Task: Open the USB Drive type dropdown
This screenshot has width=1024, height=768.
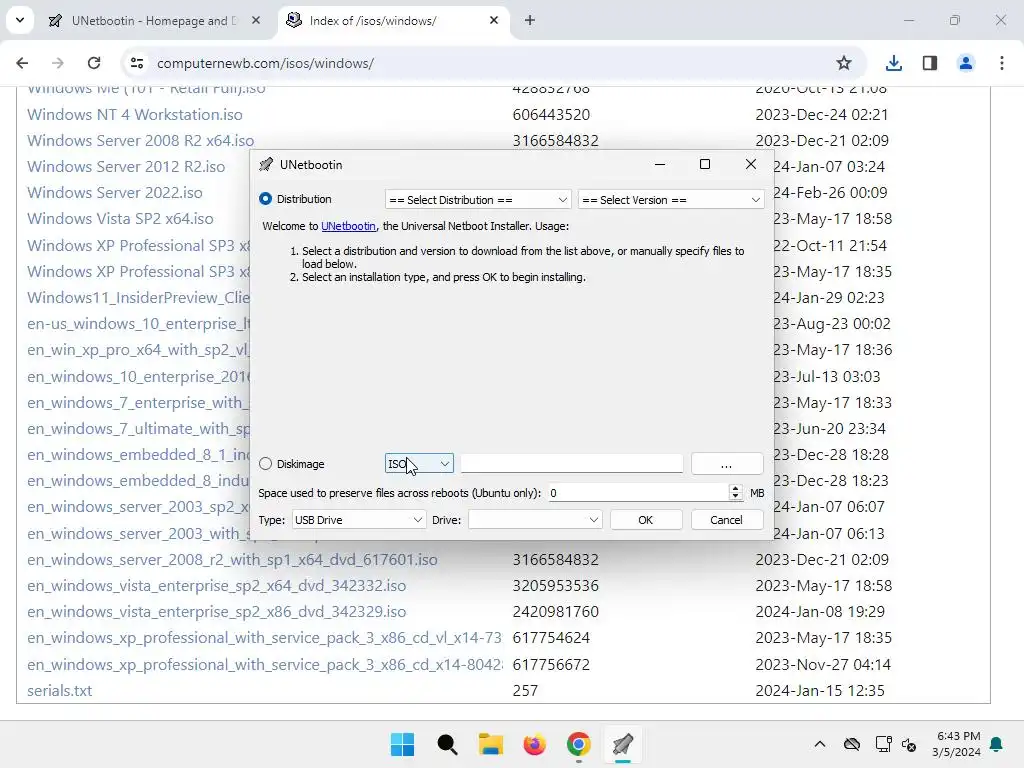Action: tap(359, 520)
